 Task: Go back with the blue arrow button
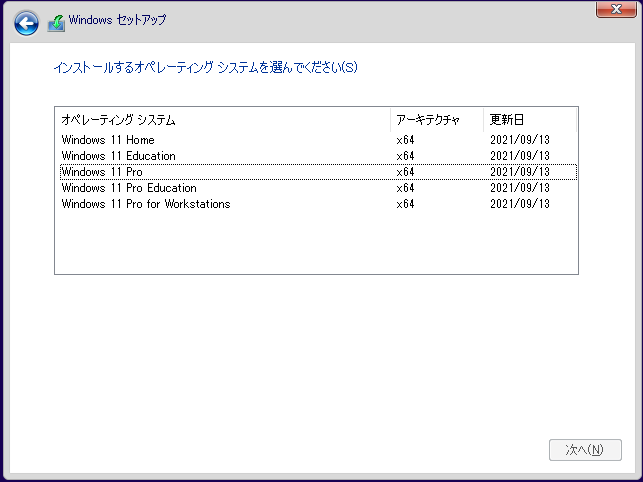coord(26,23)
